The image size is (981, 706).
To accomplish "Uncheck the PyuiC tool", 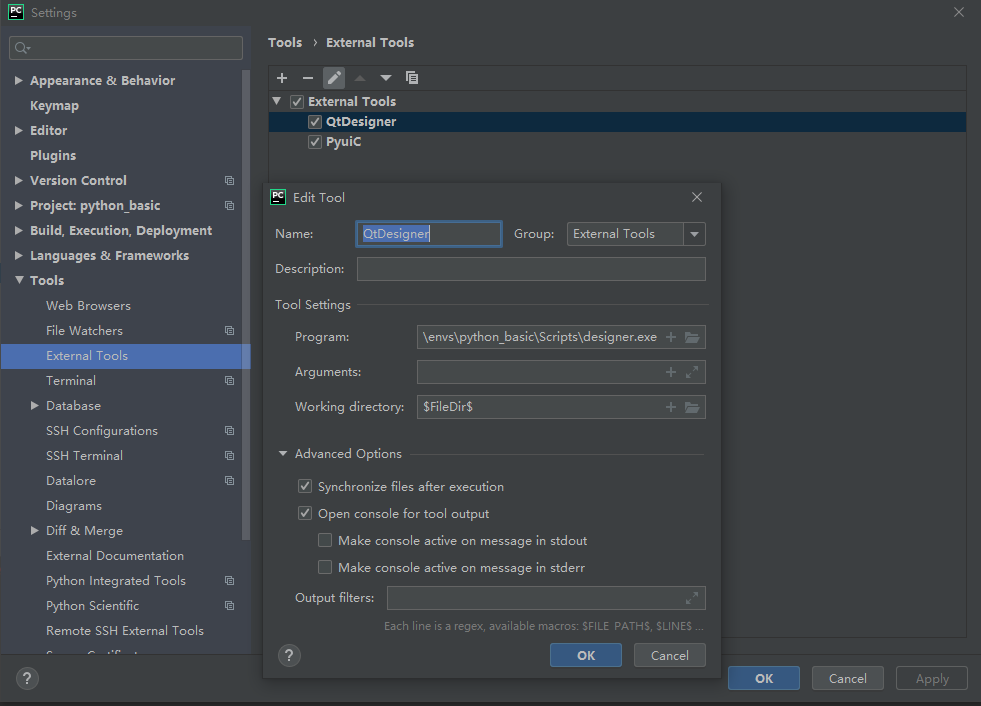I will [315, 141].
